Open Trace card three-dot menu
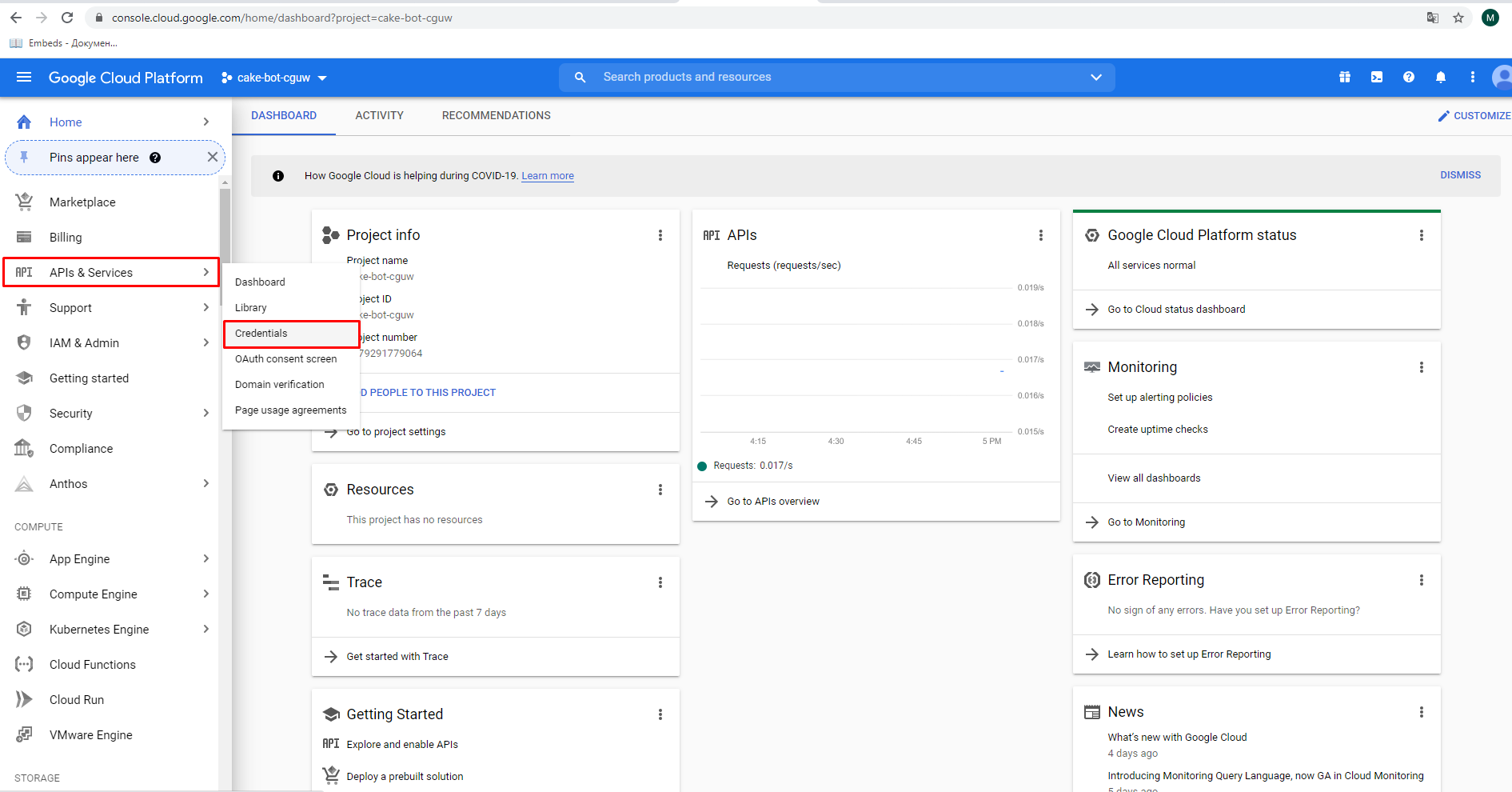This screenshot has width=1512, height=792. pos(660,582)
